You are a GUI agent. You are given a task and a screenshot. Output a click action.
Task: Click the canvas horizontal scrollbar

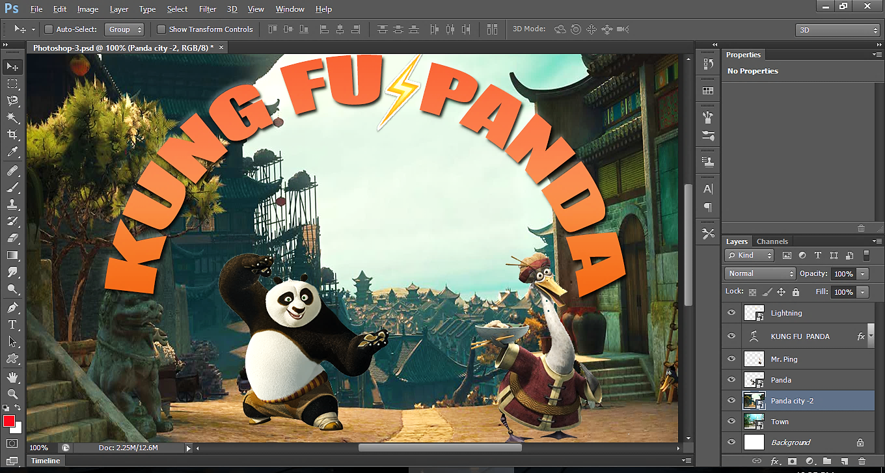pos(440,448)
